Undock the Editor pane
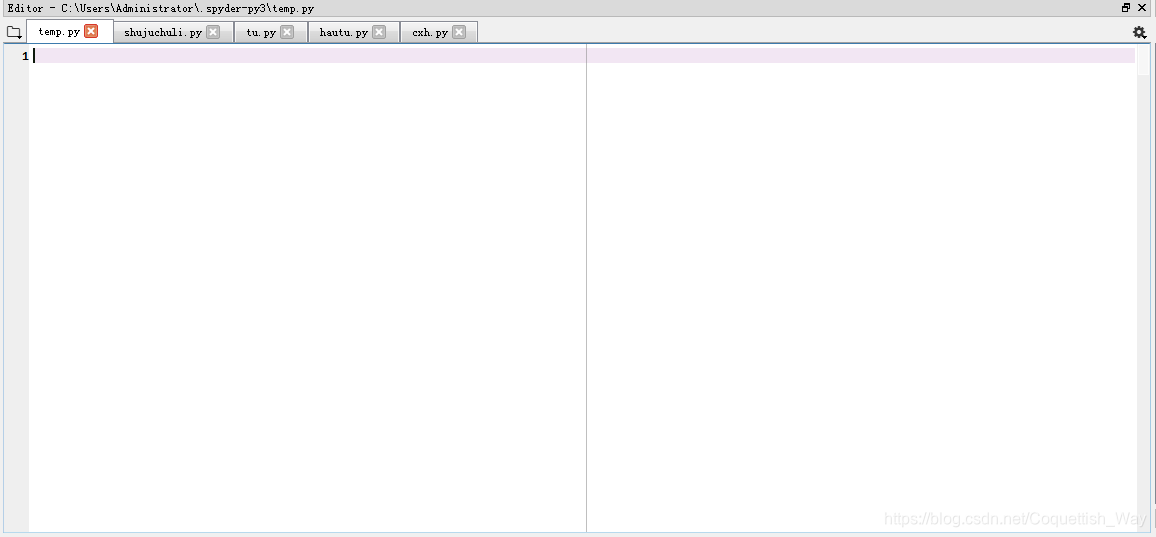 1126,7
